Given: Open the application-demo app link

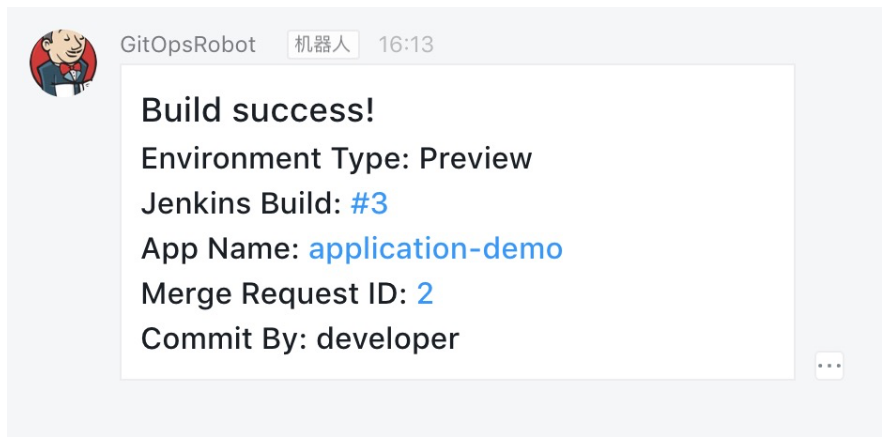Looking at the screenshot, I should click(x=436, y=248).
